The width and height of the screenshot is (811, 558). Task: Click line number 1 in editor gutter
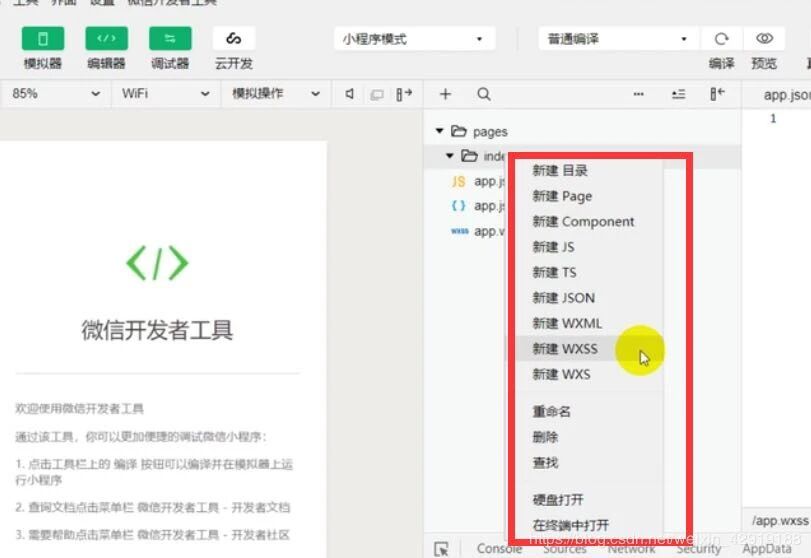coord(773,118)
